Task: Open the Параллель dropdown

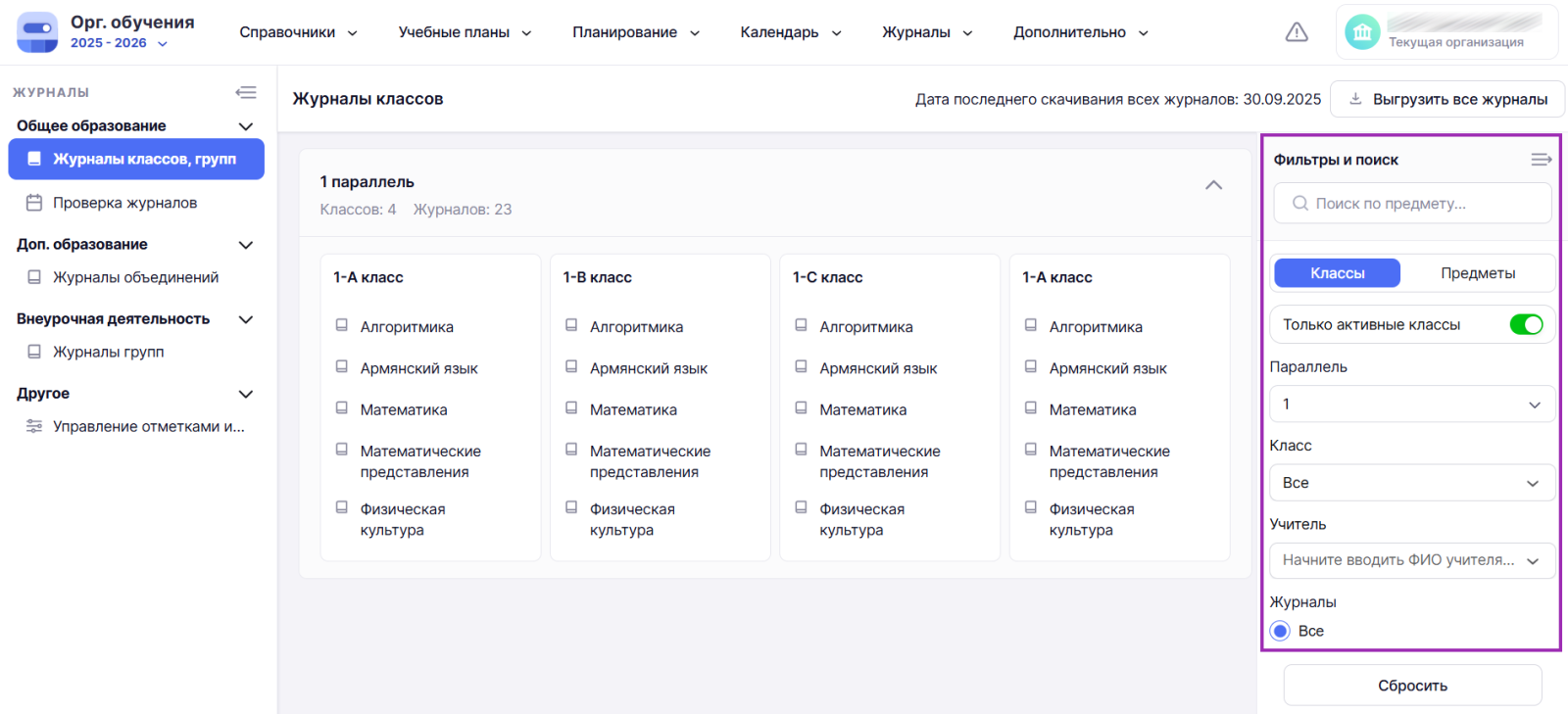Action: click(1411, 405)
